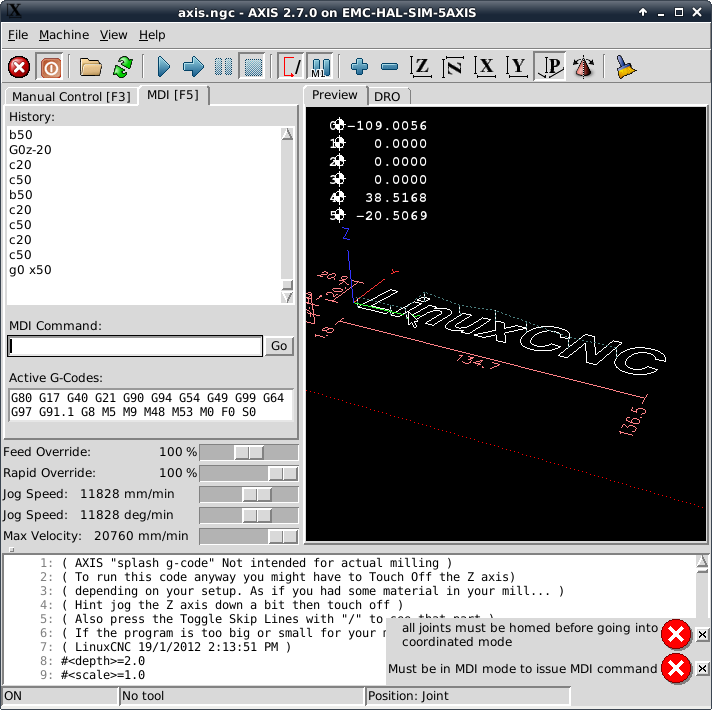Dismiss the joints must be homed error
This screenshot has width=712, height=710.
(x=702, y=634)
